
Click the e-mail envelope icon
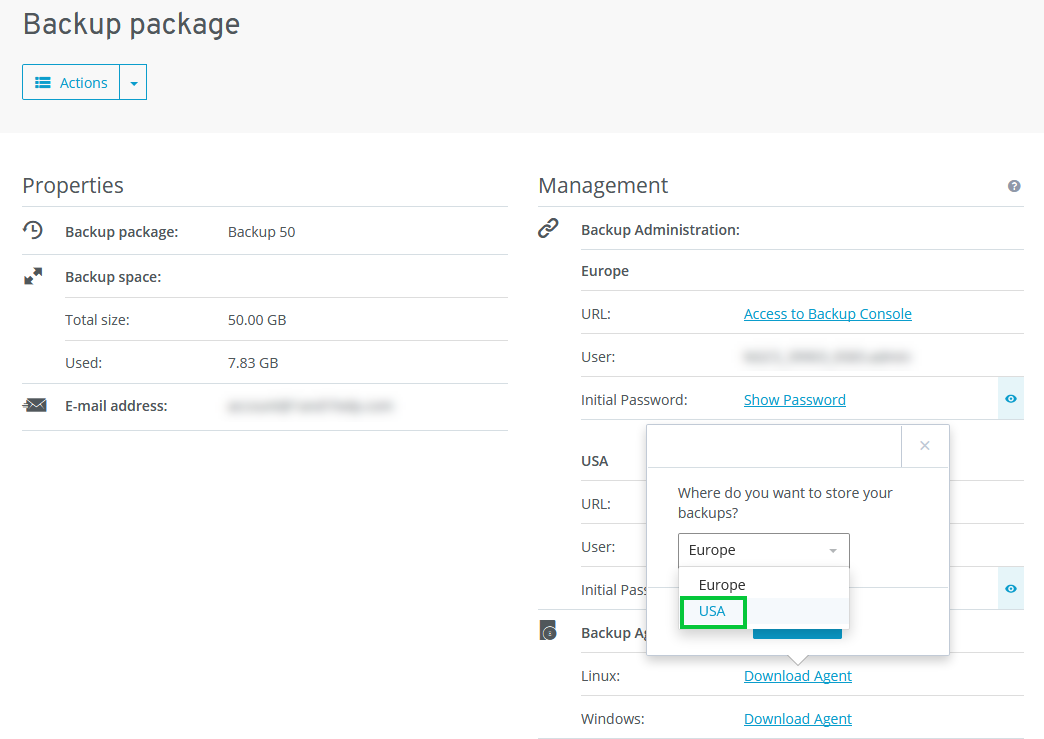(x=35, y=405)
